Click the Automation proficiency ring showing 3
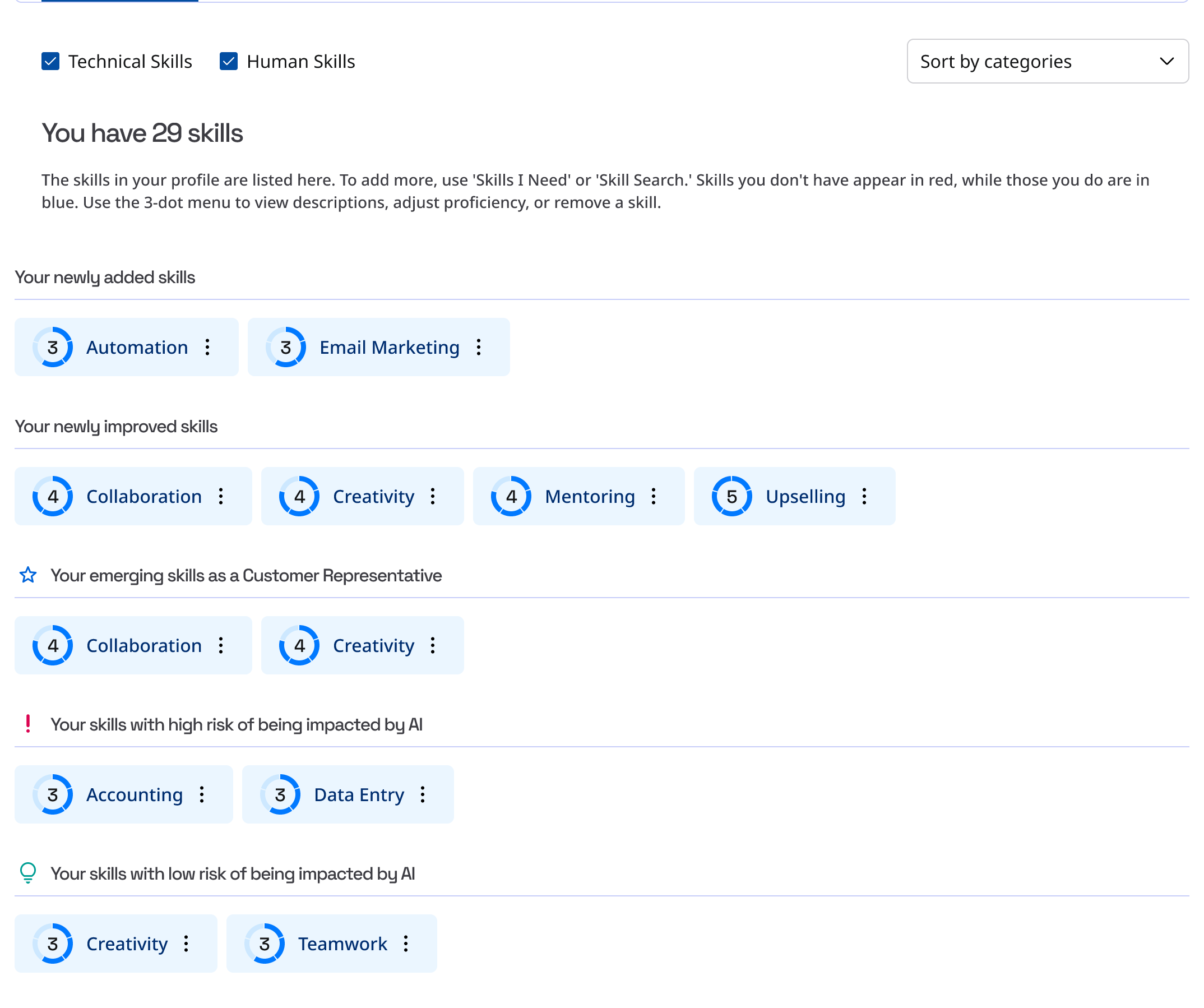The image size is (1204, 1008). click(x=53, y=348)
